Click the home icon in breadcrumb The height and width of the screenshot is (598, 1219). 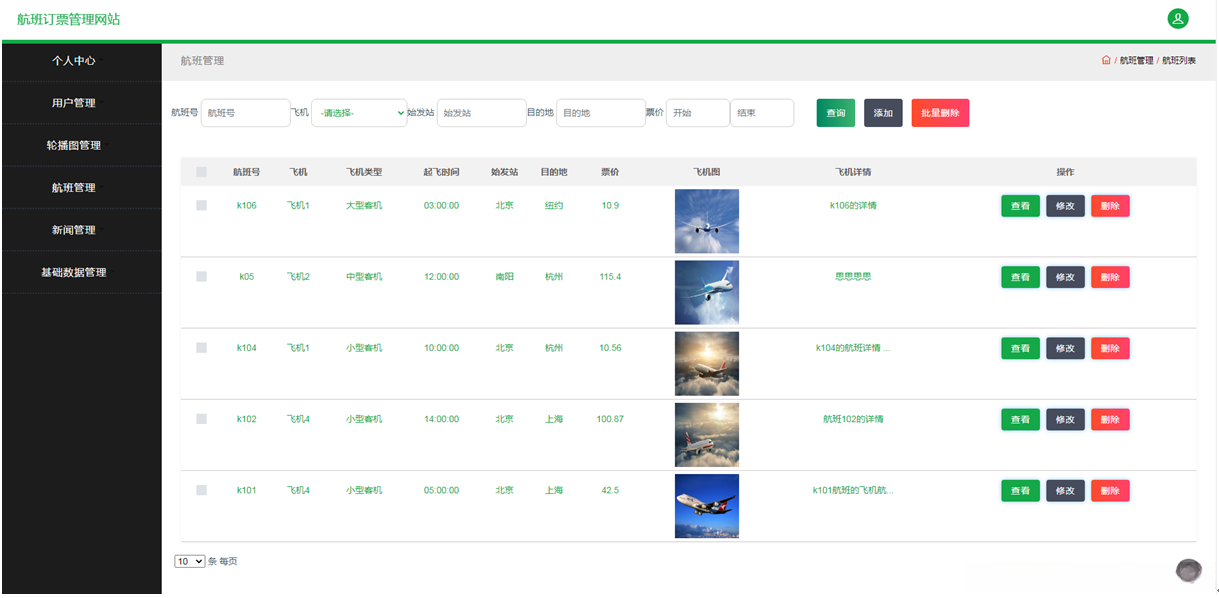tap(1106, 60)
